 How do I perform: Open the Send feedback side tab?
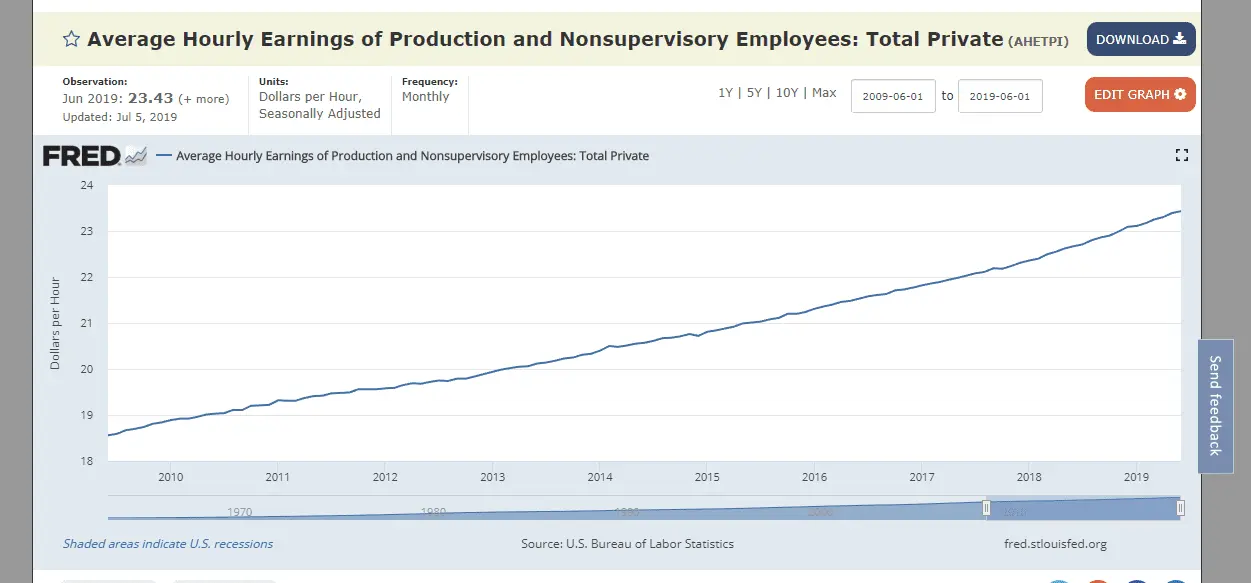tap(1215, 405)
